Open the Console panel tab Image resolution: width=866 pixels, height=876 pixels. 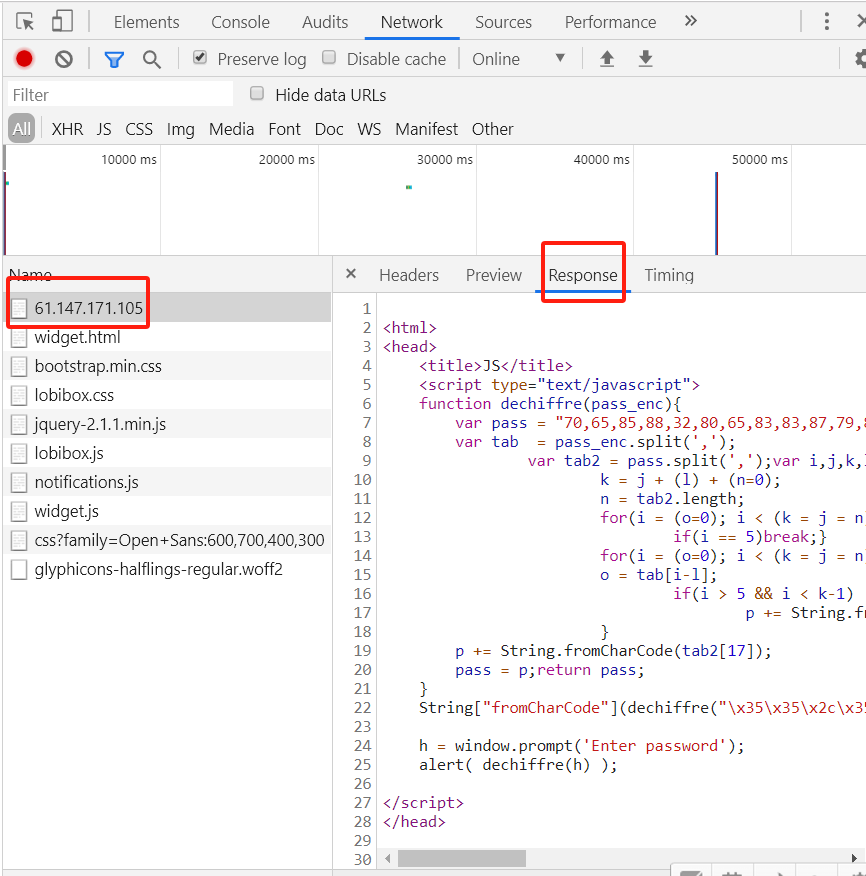point(240,22)
